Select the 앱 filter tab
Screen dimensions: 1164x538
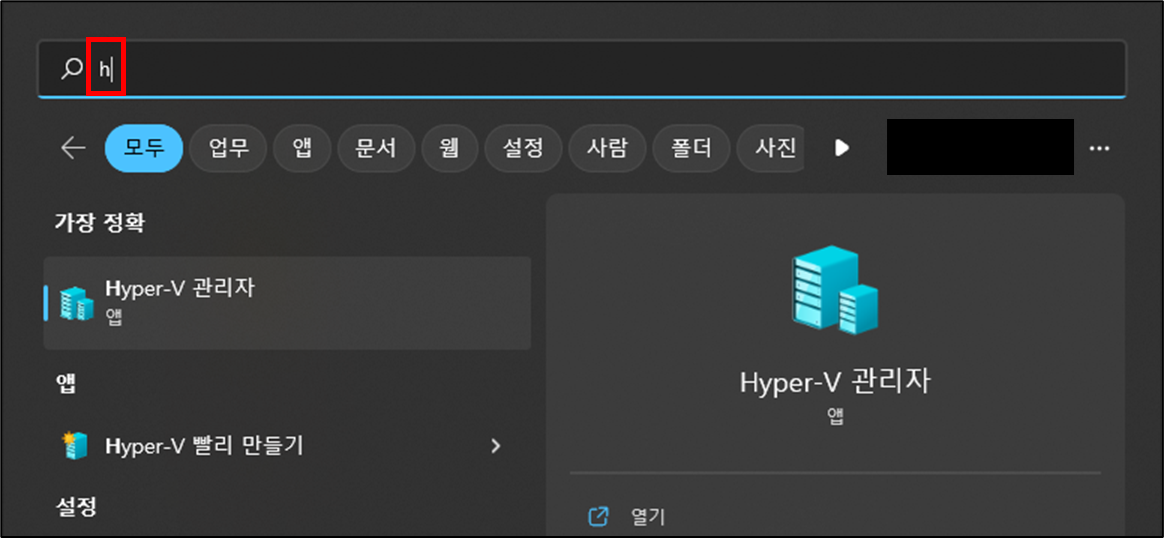[x=302, y=148]
